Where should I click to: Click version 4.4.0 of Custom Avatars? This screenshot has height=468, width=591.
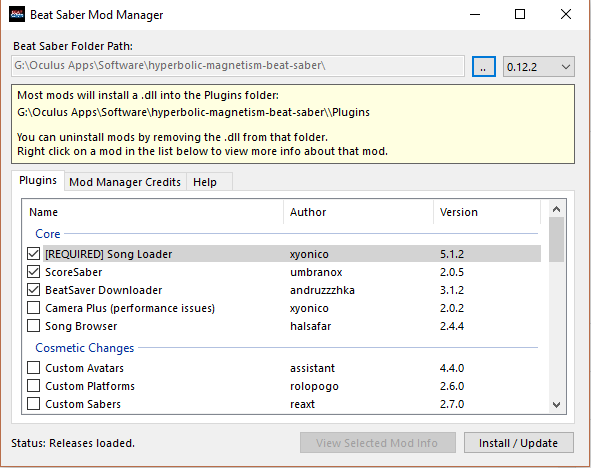pos(452,368)
